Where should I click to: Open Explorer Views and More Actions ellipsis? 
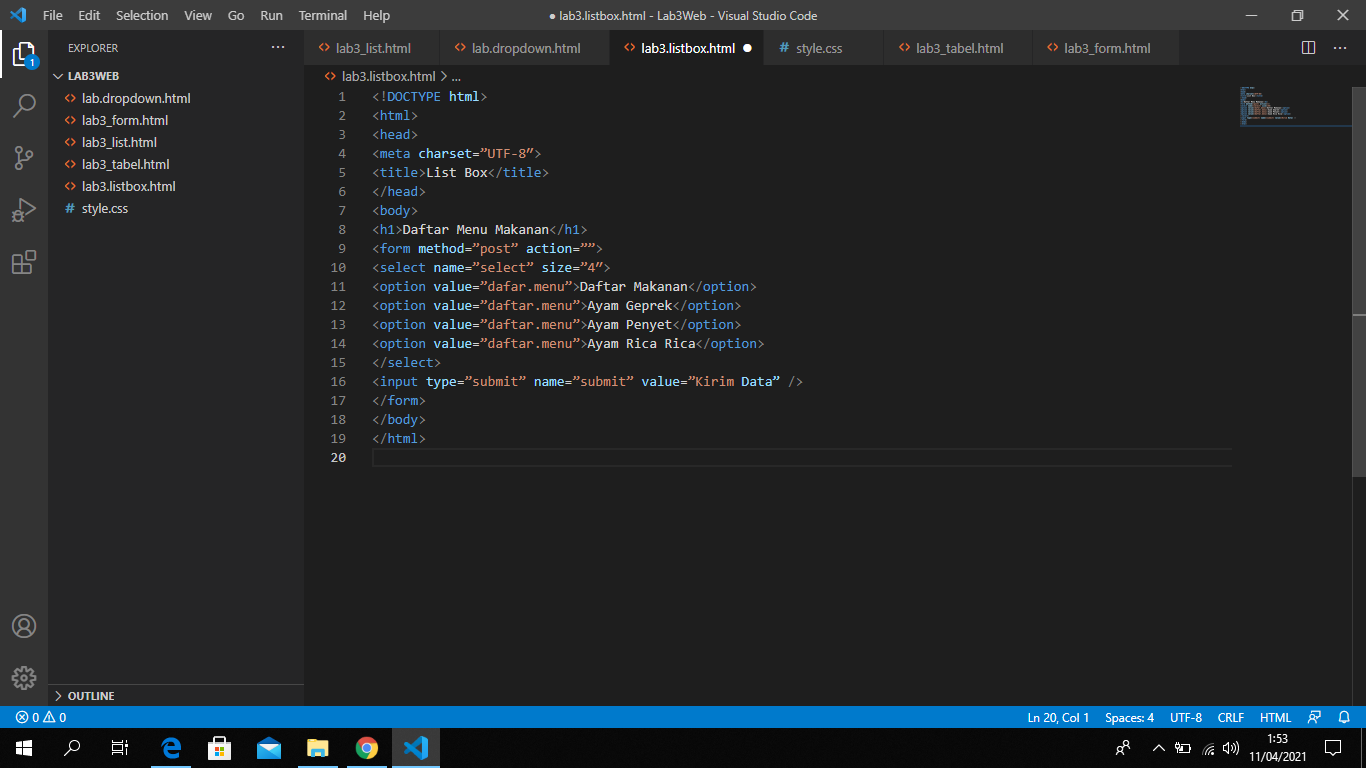pyautogui.click(x=278, y=48)
